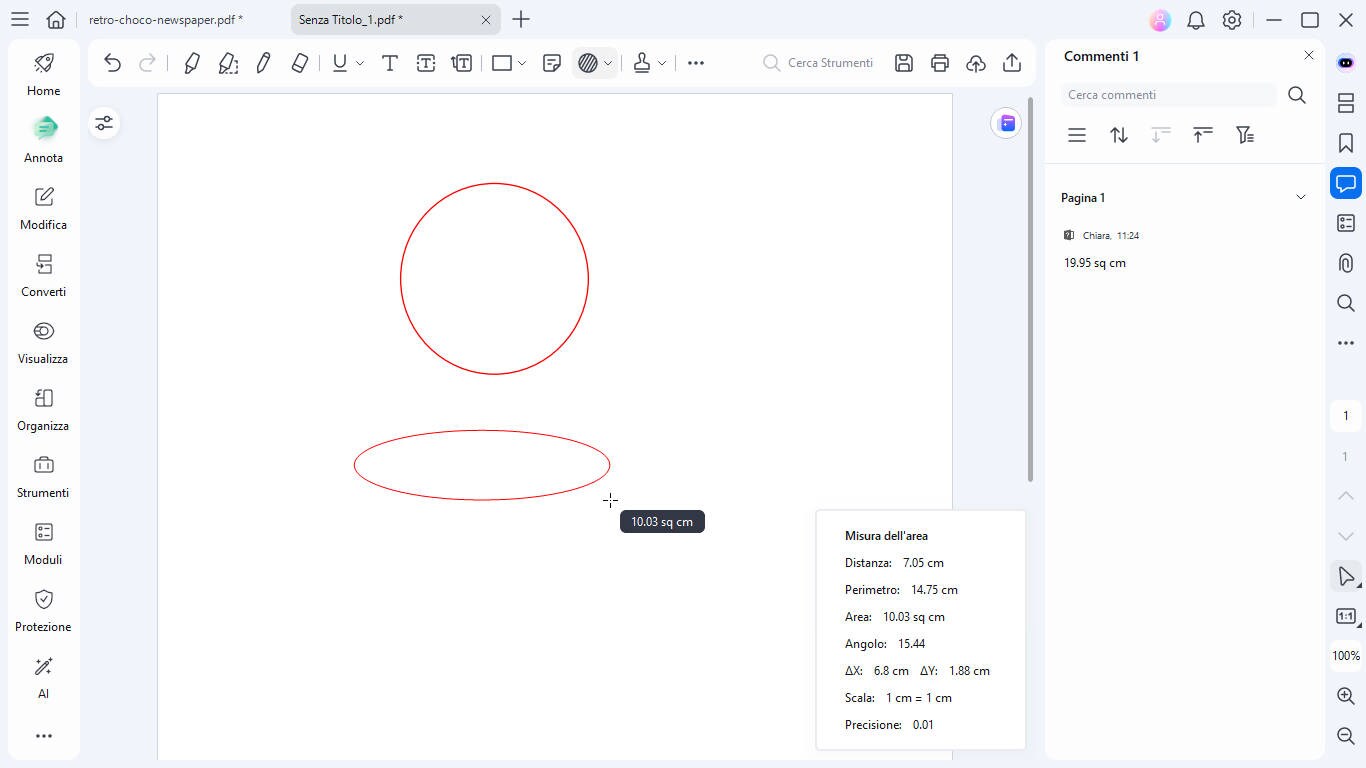
Task: Open the form fields panel
Action: [x=1346, y=223]
